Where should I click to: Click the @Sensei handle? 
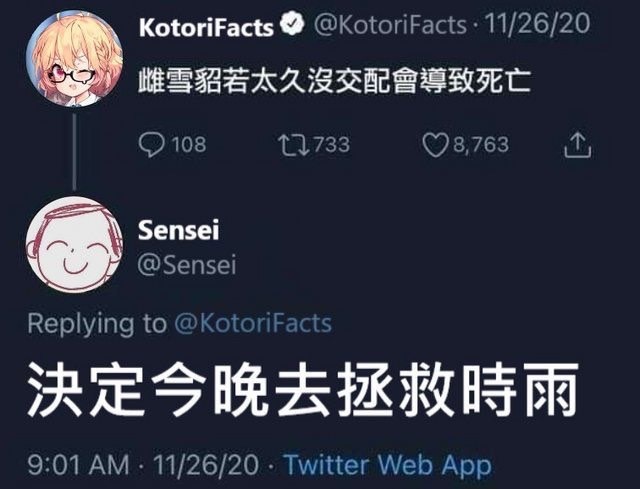tap(187, 265)
